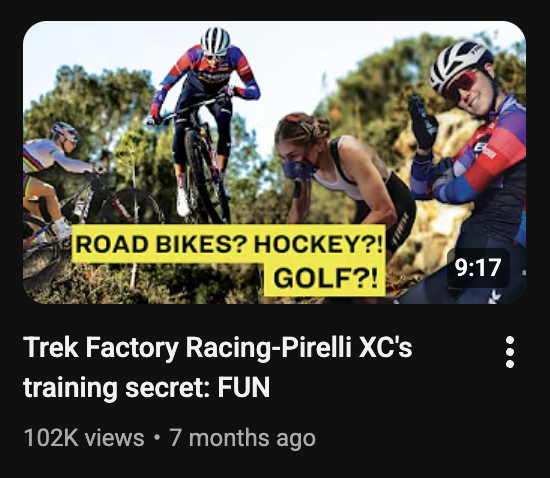Click the yellow "ROAD BIKES? HOCKEY?!" banner
Screen dimensions: 550x478
coord(229,244)
